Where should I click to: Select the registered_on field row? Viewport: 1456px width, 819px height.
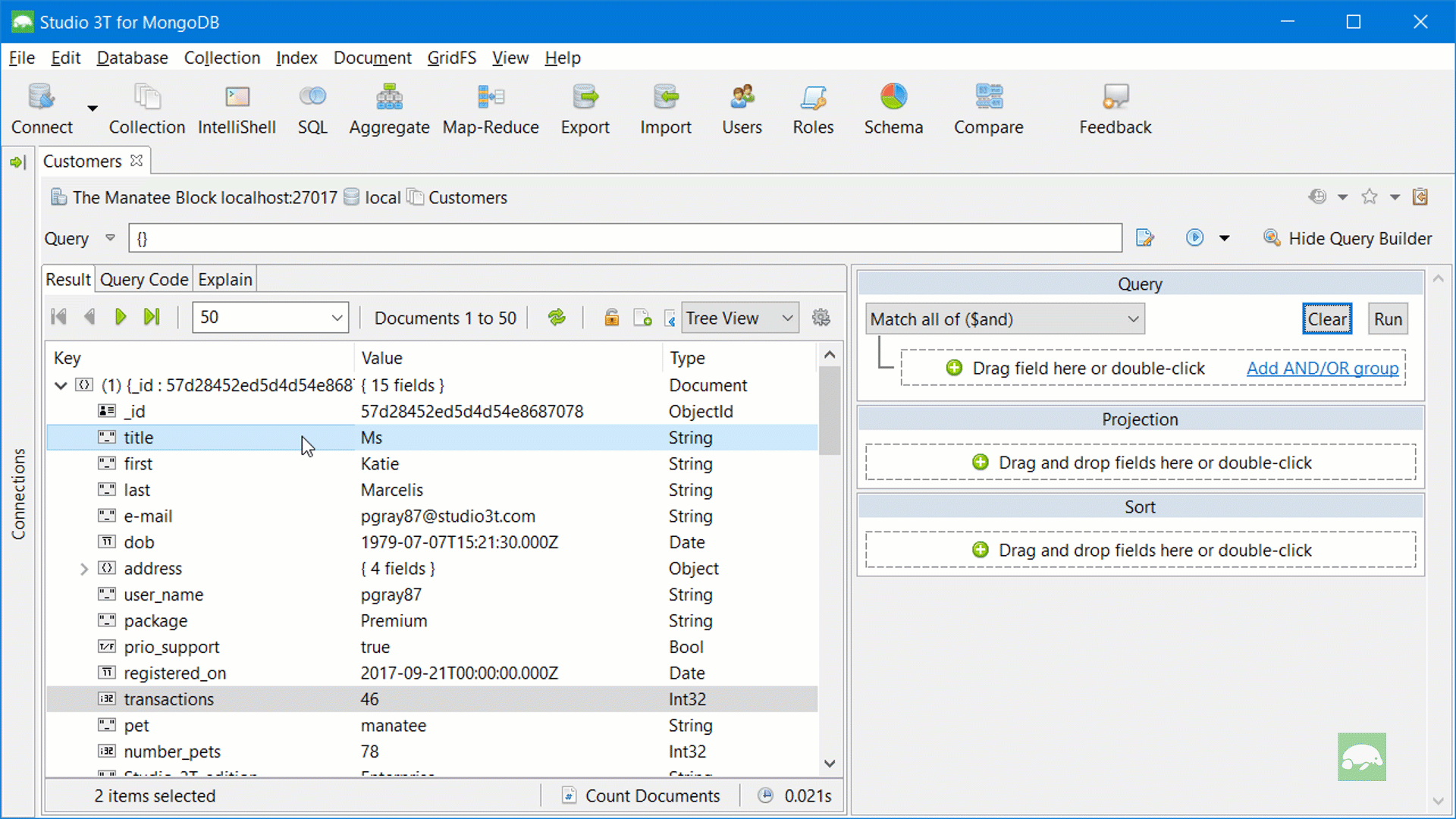tap(432, 673)
